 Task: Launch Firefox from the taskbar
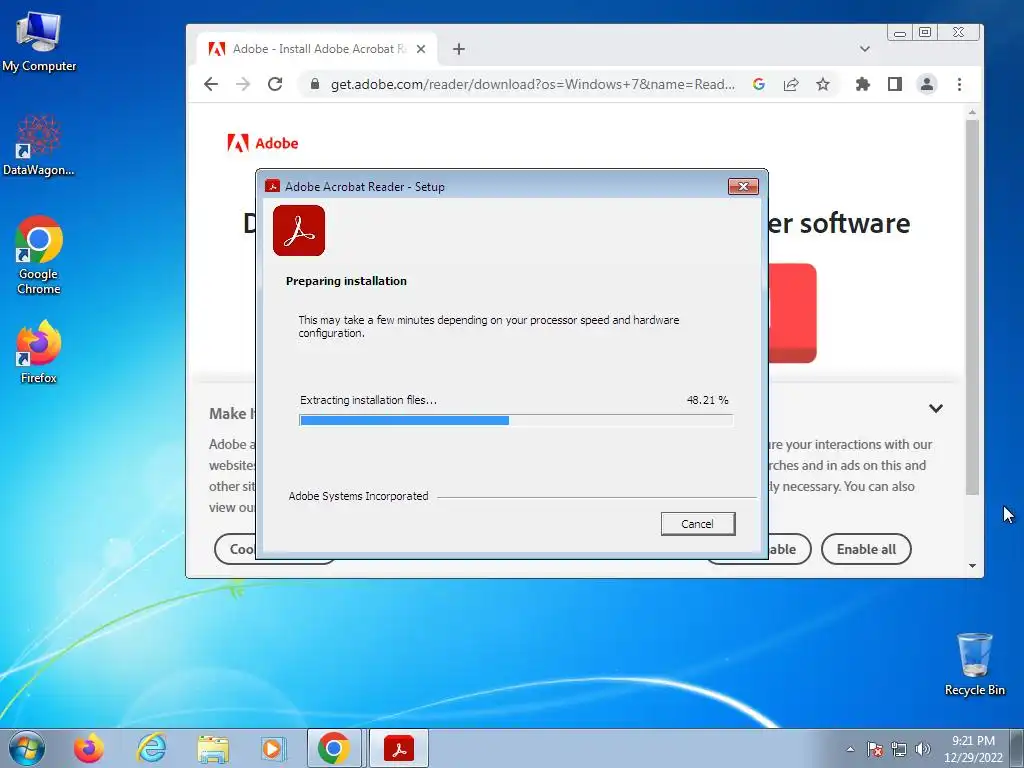point(89,748)
